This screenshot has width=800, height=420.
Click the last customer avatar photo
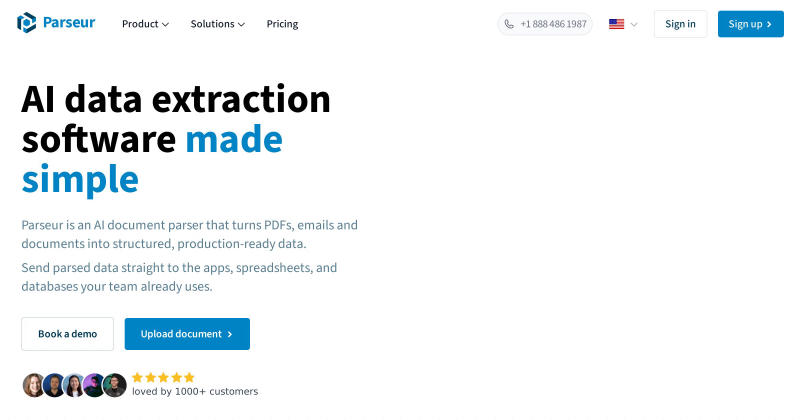115,385
